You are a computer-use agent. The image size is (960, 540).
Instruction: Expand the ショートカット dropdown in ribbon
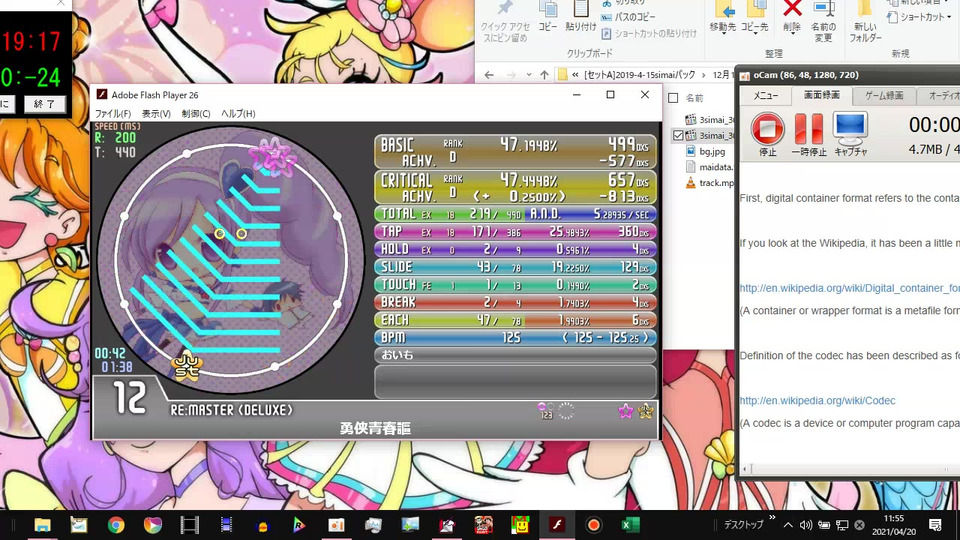coord(949,17)
